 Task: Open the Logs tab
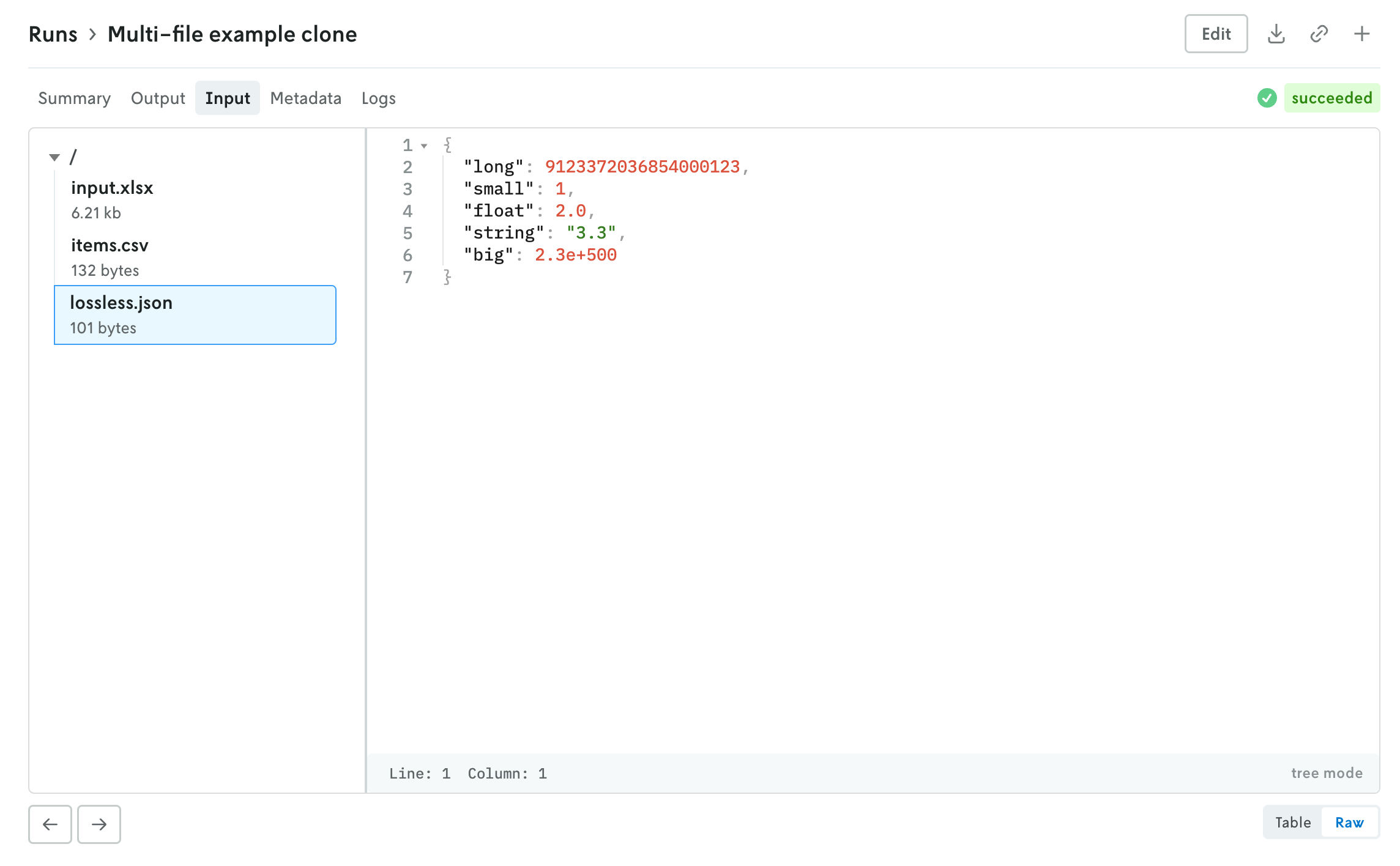[x=378, y=98]
